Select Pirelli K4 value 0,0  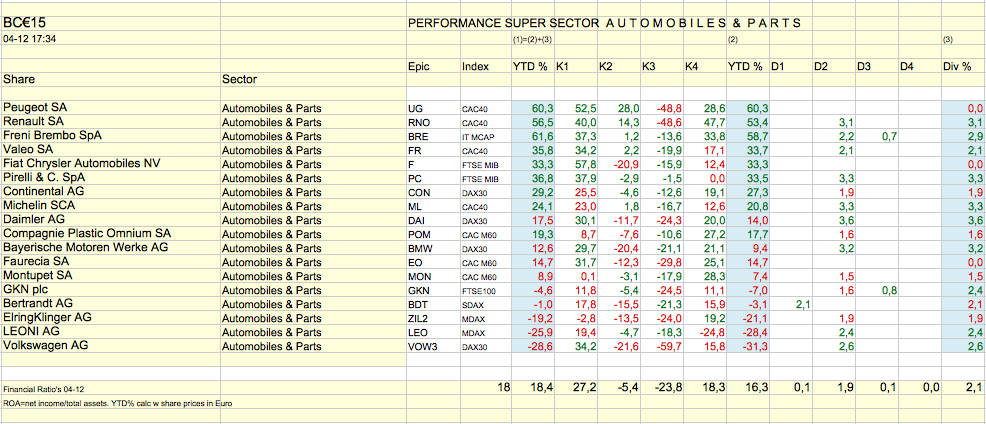point(705,178)
